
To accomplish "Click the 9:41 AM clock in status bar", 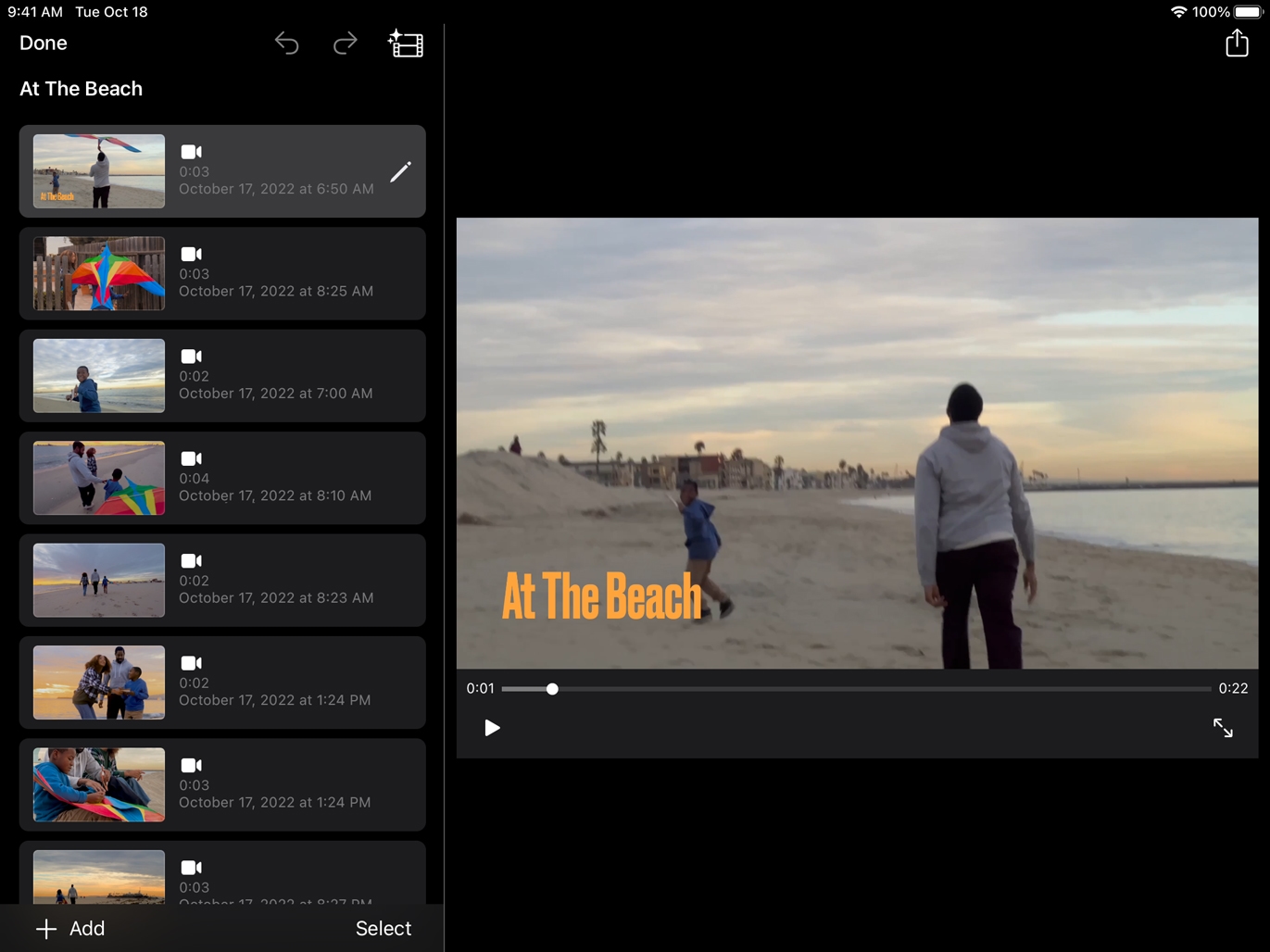I will tap(35, 12).
